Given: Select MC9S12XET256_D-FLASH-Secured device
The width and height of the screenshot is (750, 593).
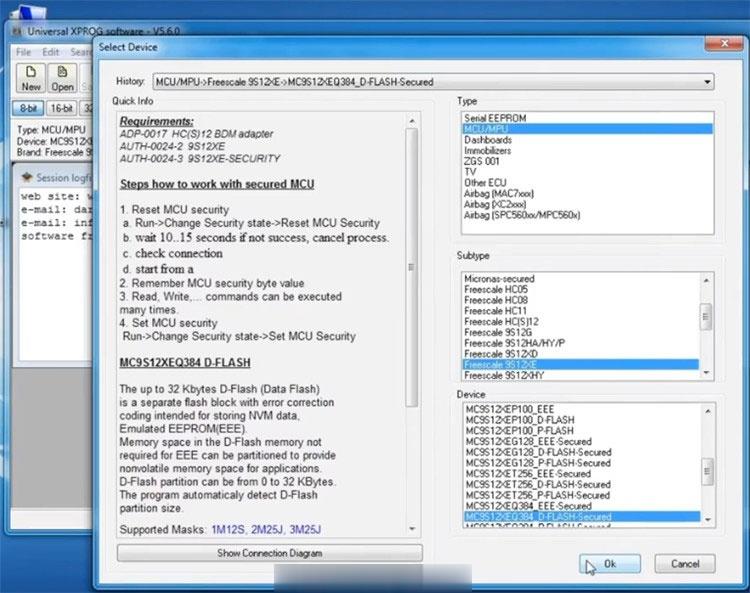Looking at the screenshot, I should coord(582,484).
